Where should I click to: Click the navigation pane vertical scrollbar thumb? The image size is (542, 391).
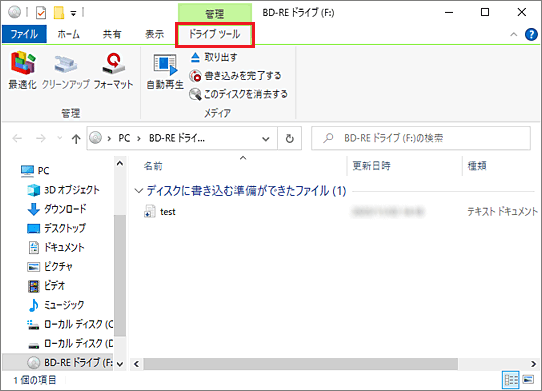tap(120, 276)
